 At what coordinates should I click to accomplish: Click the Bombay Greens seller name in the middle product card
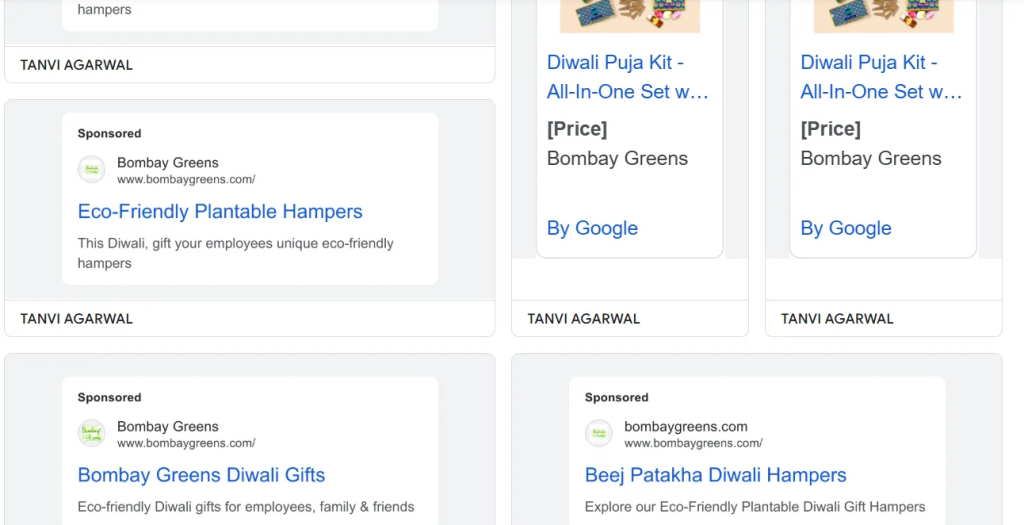click(617, 159)
